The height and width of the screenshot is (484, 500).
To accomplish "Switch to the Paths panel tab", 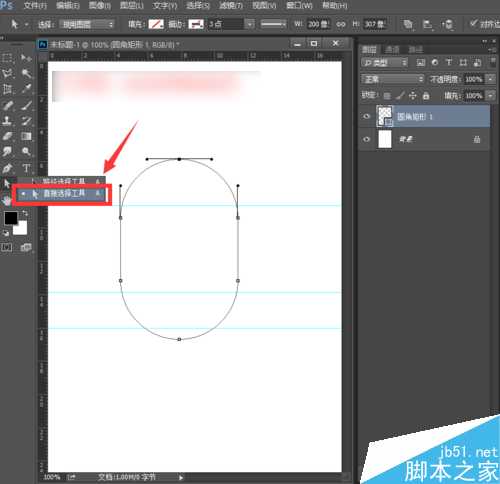I will coord(416,50).
